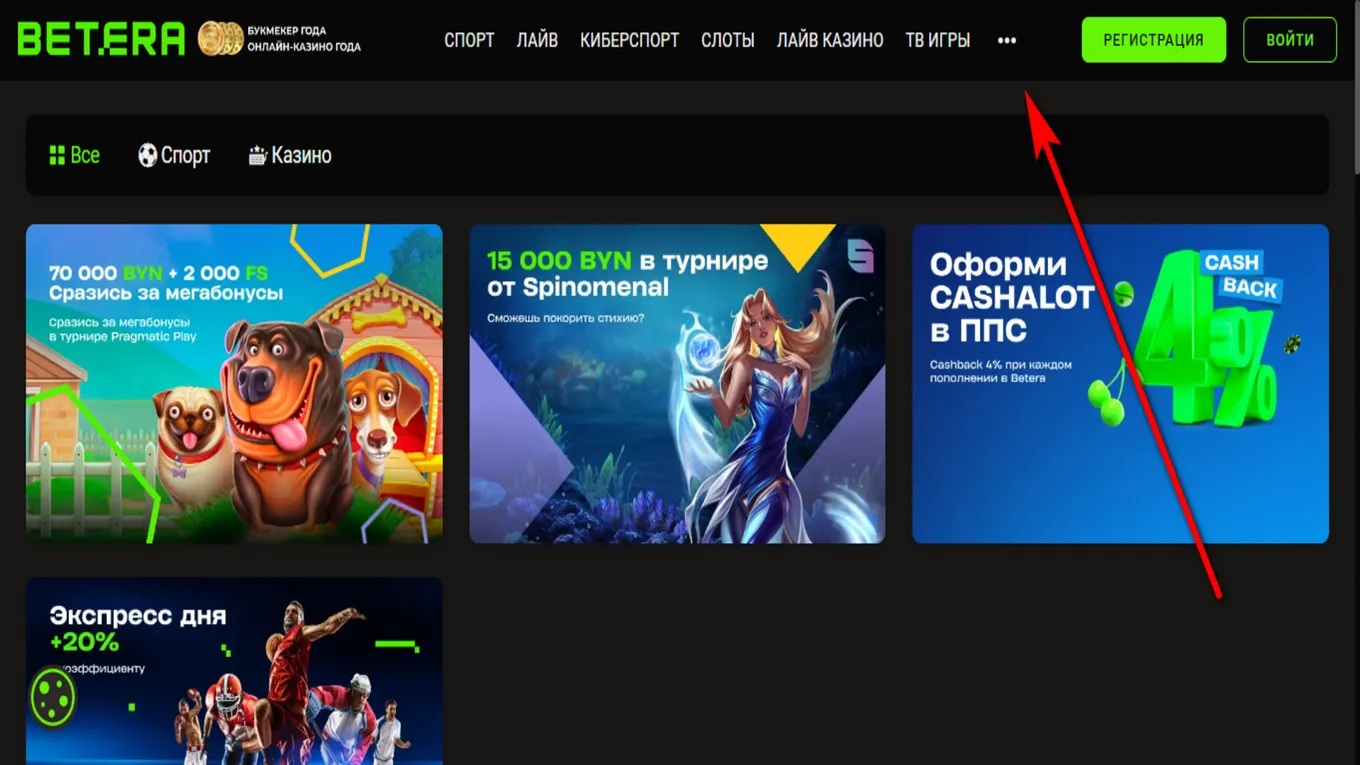The height and width of the screenshot is (765, 1360).
Task: Open the Слоты section
Action: click(728, 40)
